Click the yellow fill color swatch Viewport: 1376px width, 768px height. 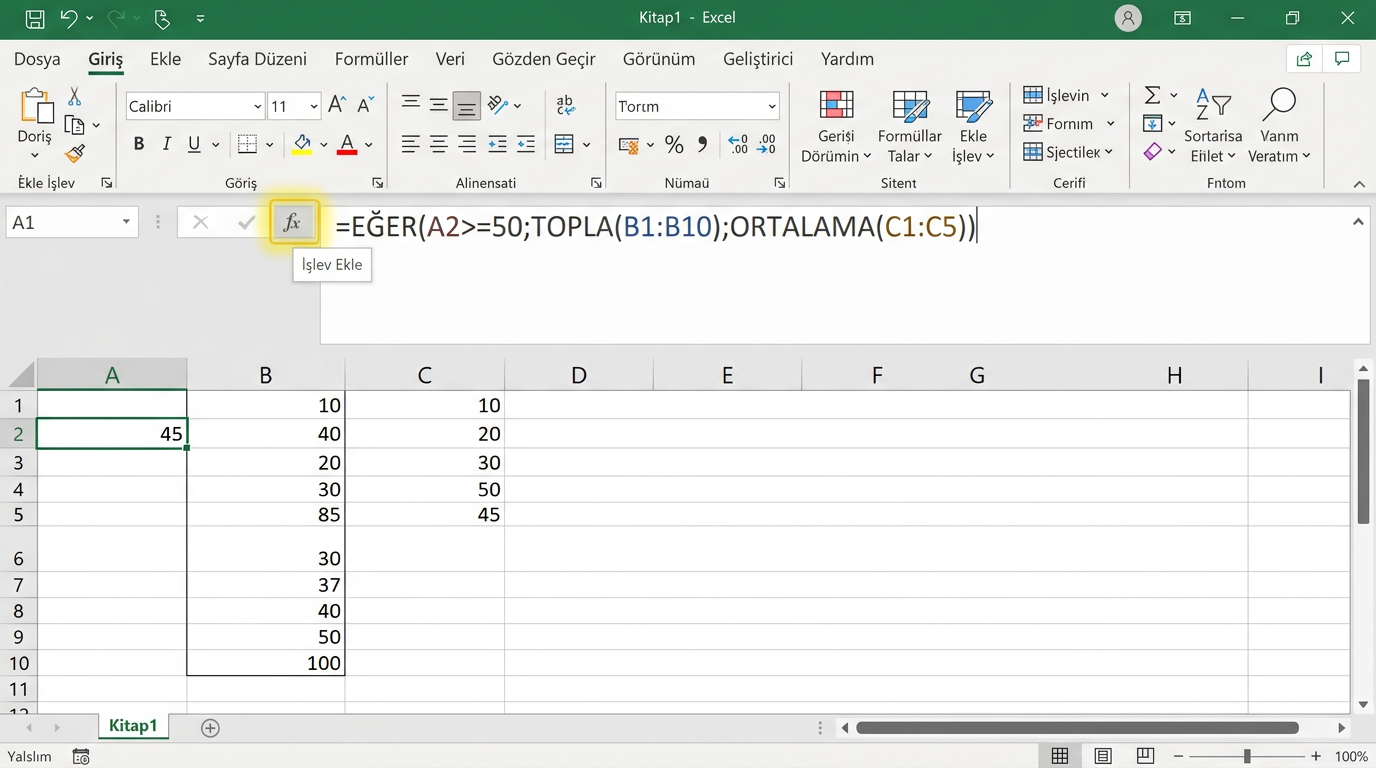[x=302, y=144]
